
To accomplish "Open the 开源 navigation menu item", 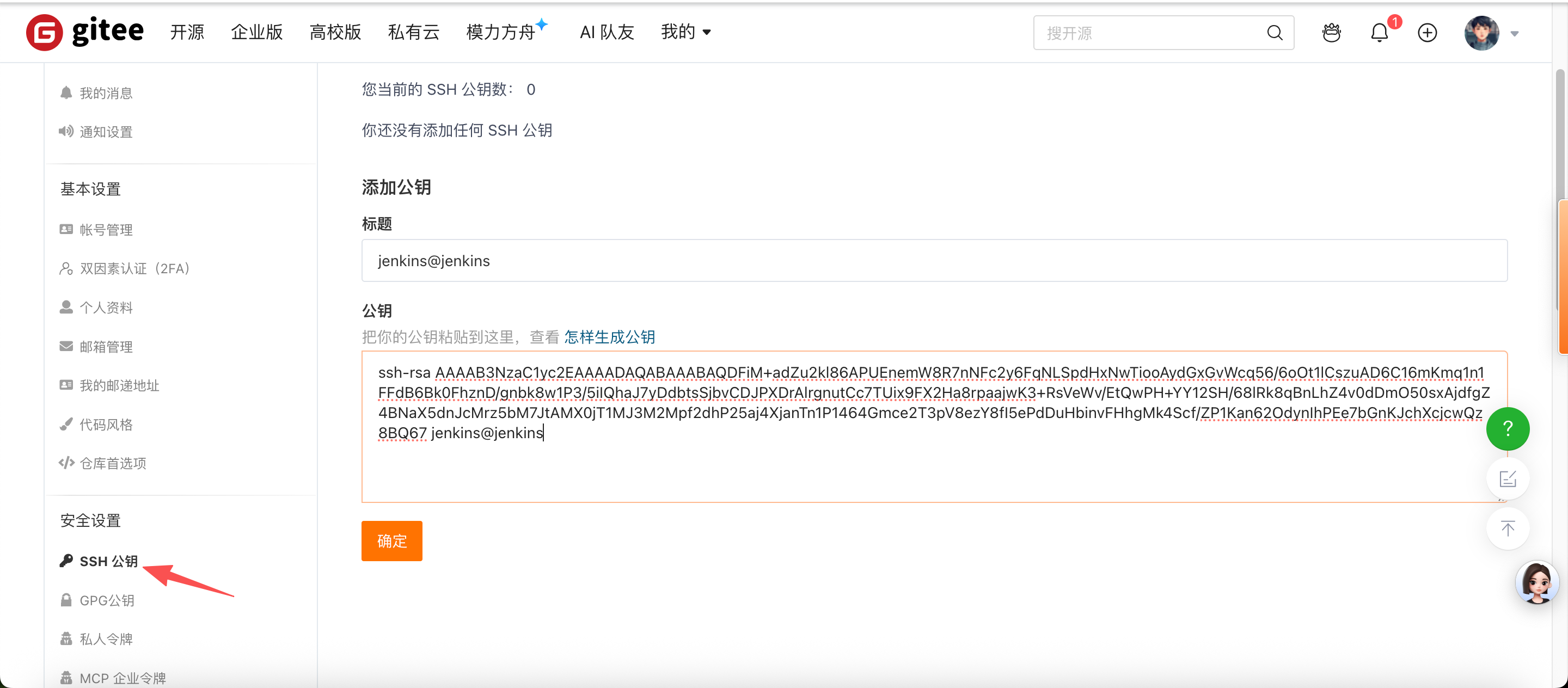I will pyautogui.click(x=187, y=32).
